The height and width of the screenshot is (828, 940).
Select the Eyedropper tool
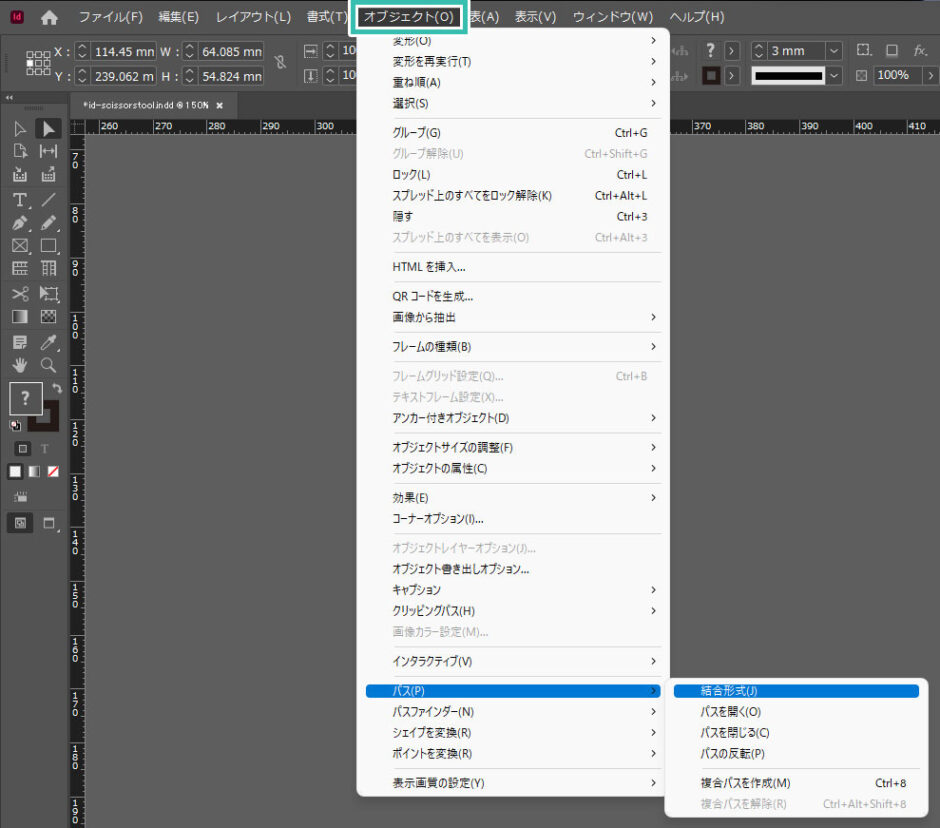click(47, 340)
